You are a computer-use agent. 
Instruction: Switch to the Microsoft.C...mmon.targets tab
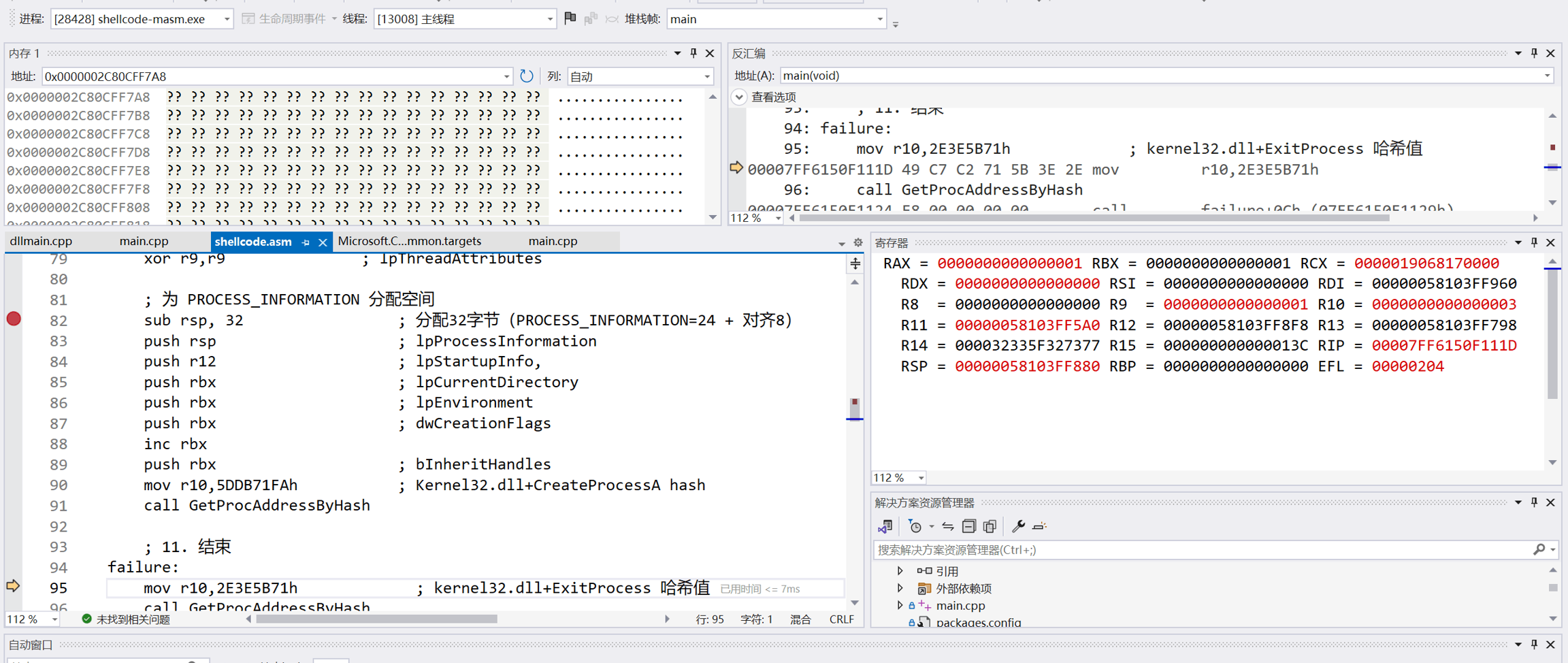[x=409, y=241]
